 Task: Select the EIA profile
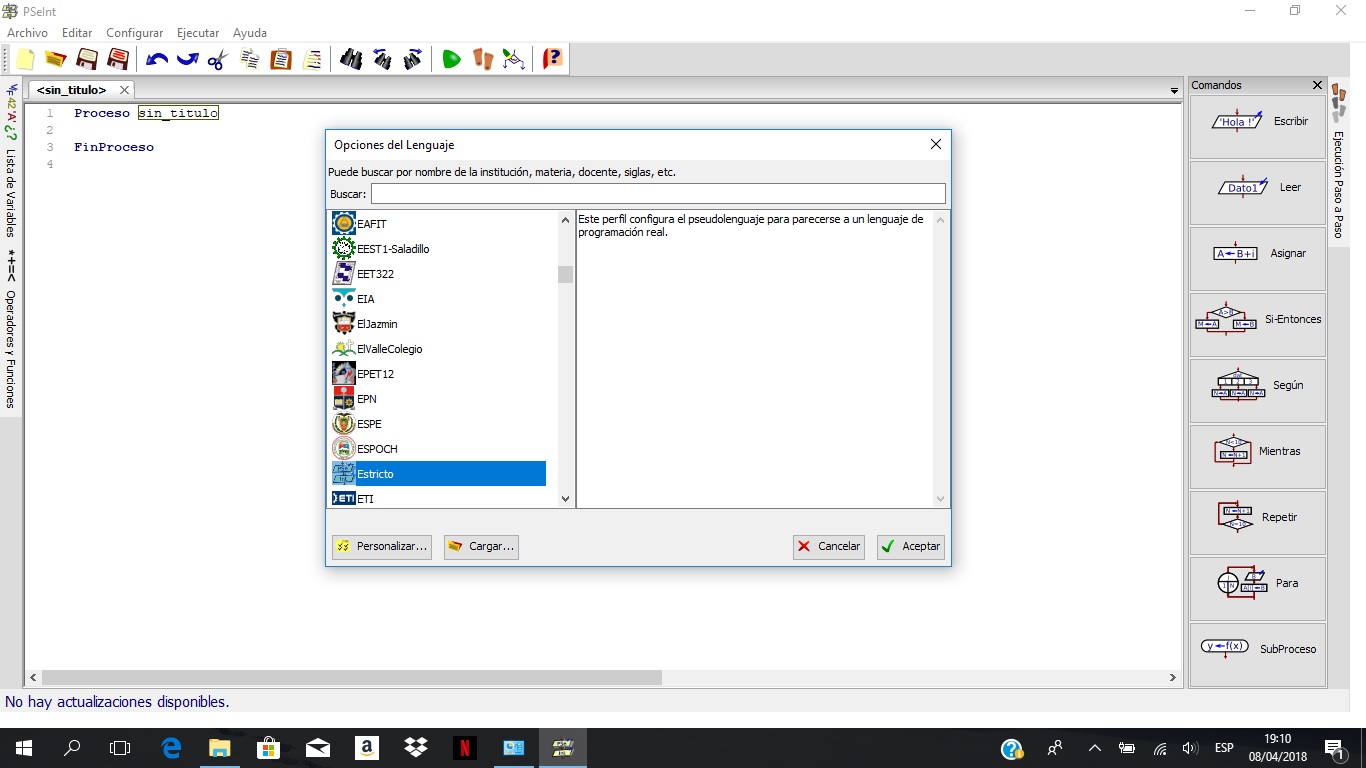[438, 299]
